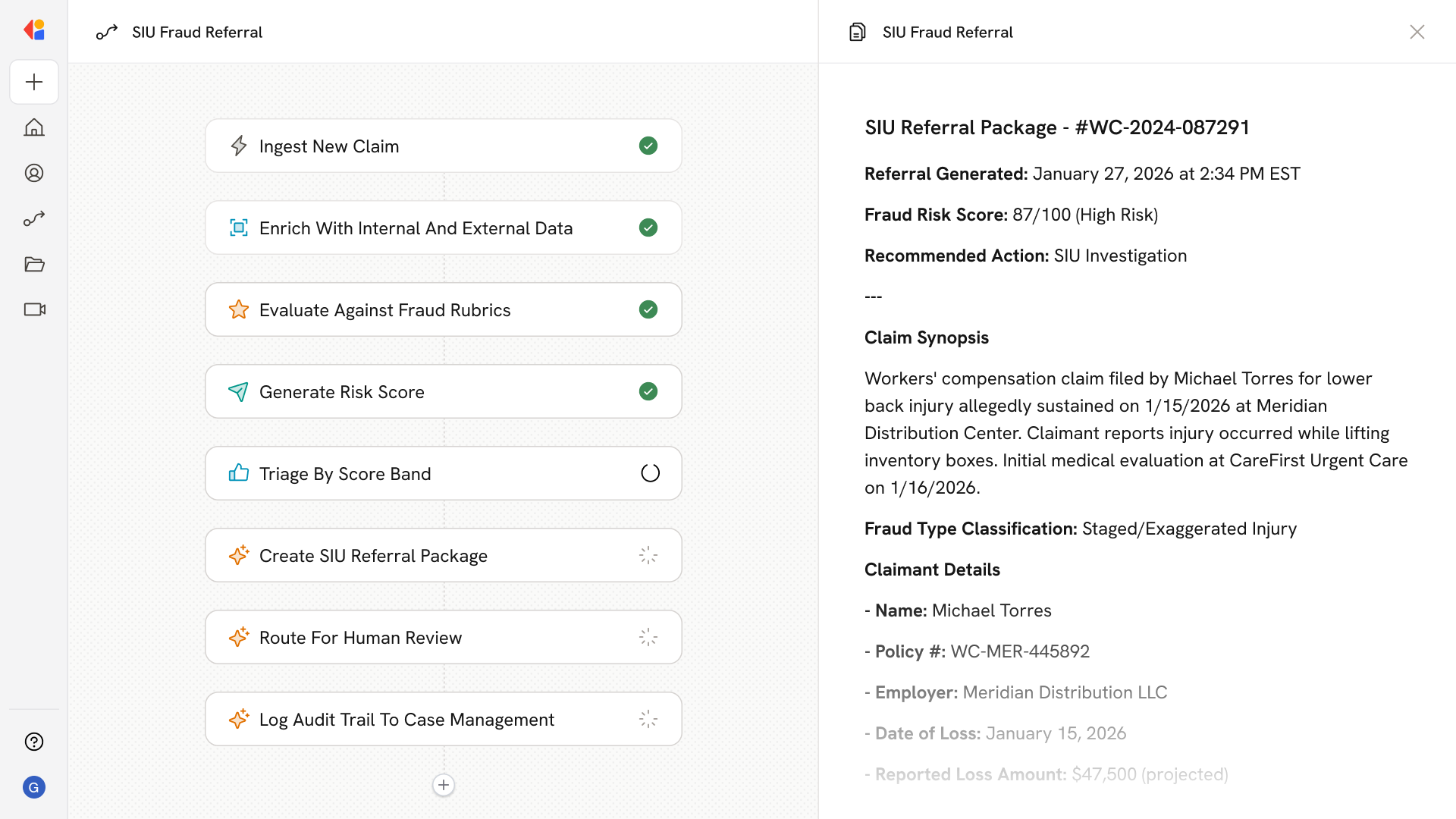Click green checkmark on Ingest New Claim
1456x819 pixels.
pos(648,146)
